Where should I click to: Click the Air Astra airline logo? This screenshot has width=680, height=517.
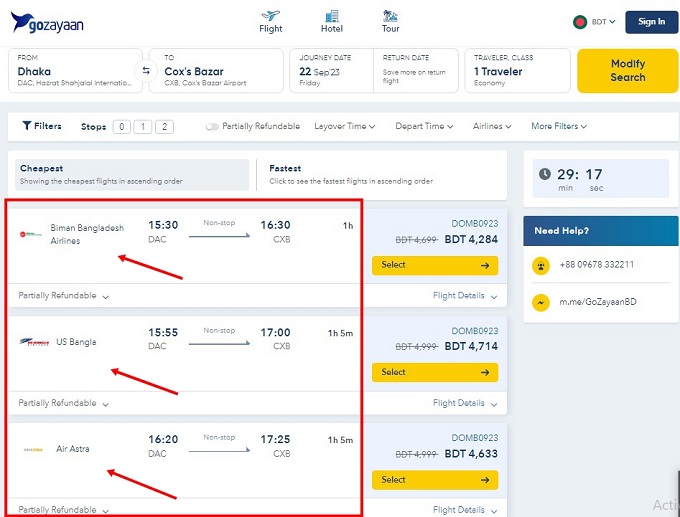33,450
